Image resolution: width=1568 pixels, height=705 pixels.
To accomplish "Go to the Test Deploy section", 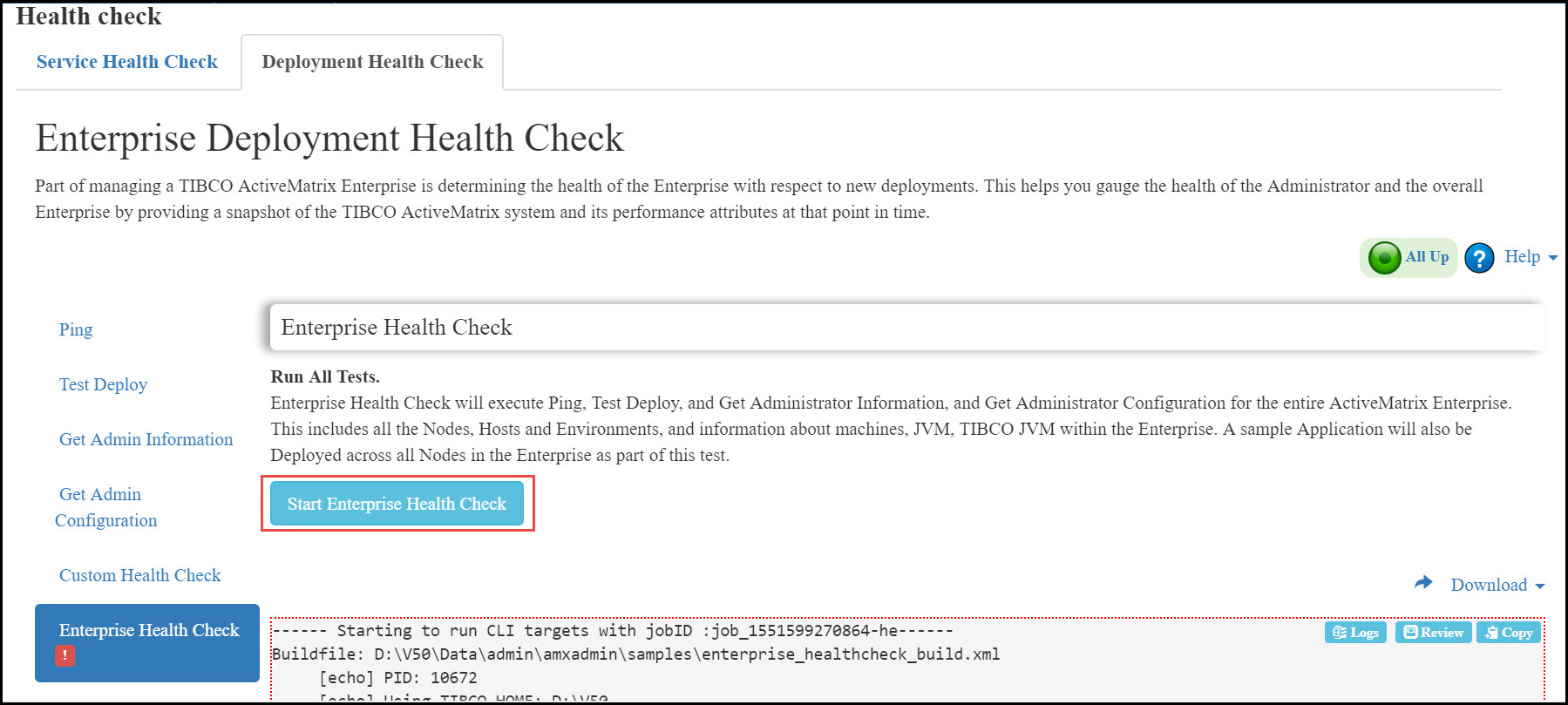I will (103, 384).
